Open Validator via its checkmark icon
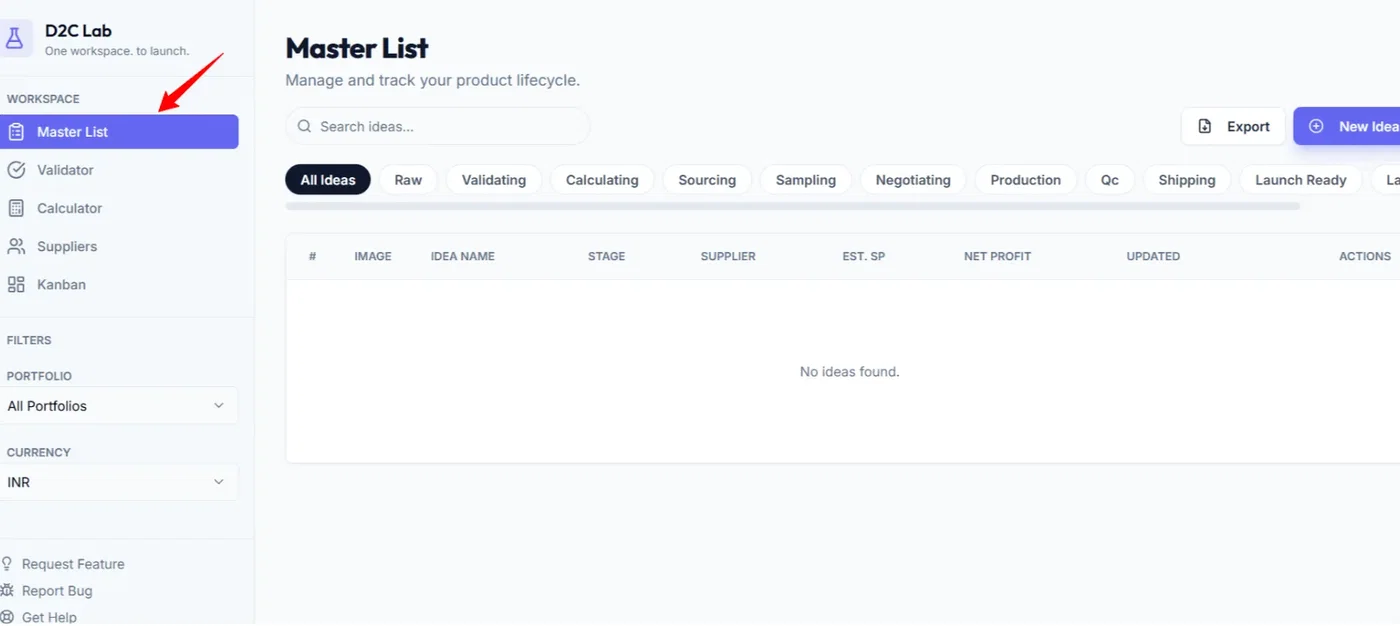The width and height of the screenshot is (1400, 626). (x=16, y=170)
